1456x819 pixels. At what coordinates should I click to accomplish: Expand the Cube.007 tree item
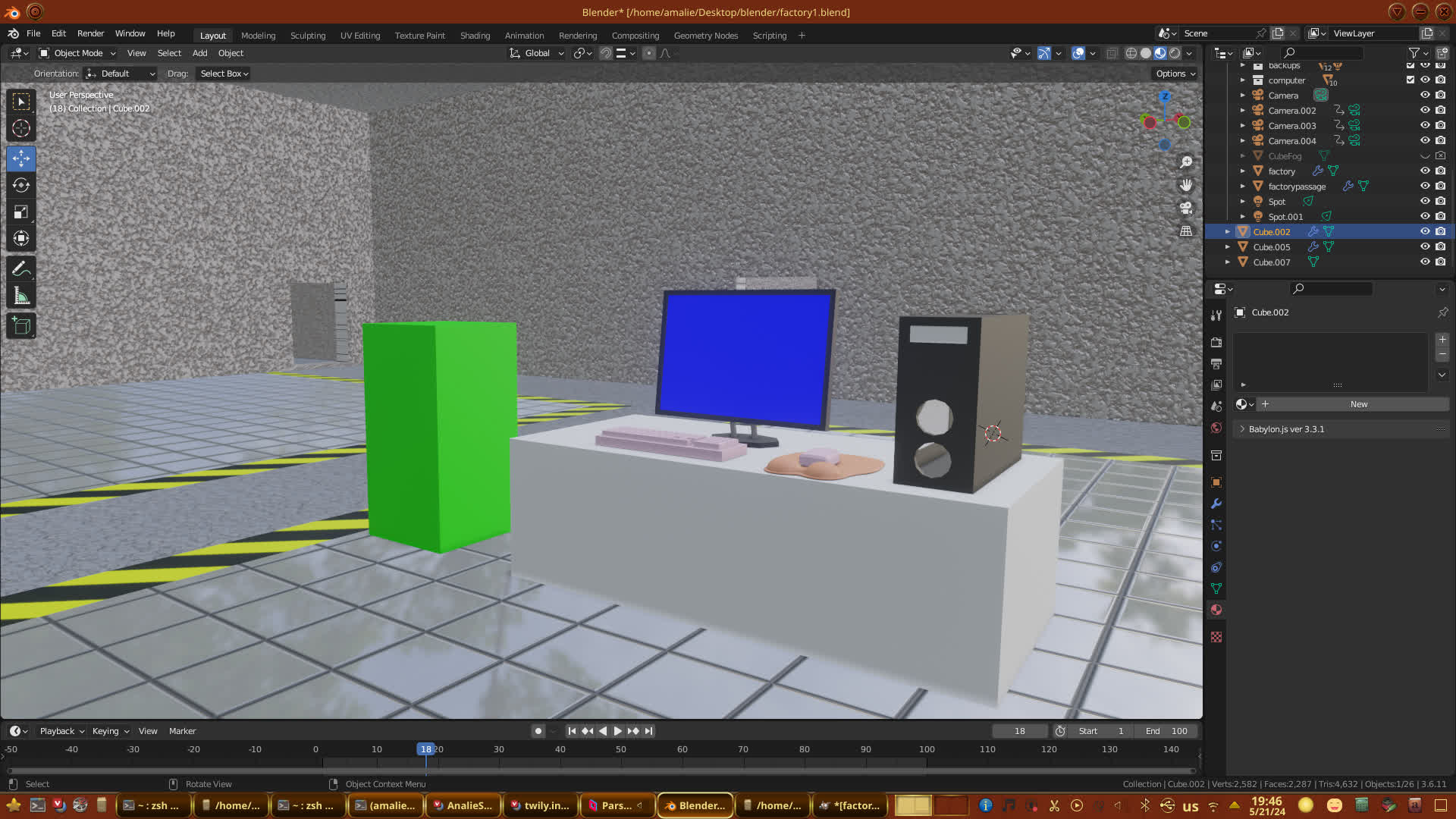coord(1228,262)
